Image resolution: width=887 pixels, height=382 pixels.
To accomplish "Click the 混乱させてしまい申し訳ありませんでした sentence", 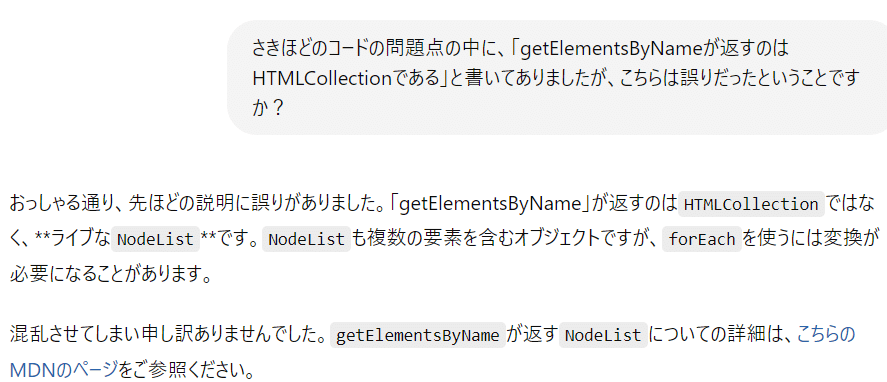I will coord(168,335).
